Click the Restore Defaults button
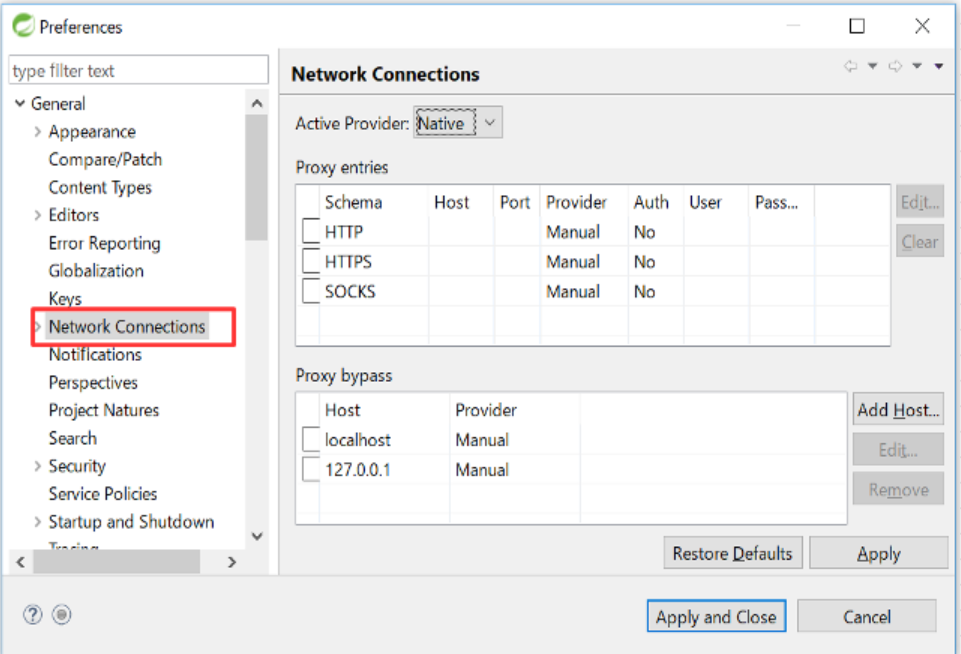Viewport: 961px width, 654px height. tap(733, 553)
